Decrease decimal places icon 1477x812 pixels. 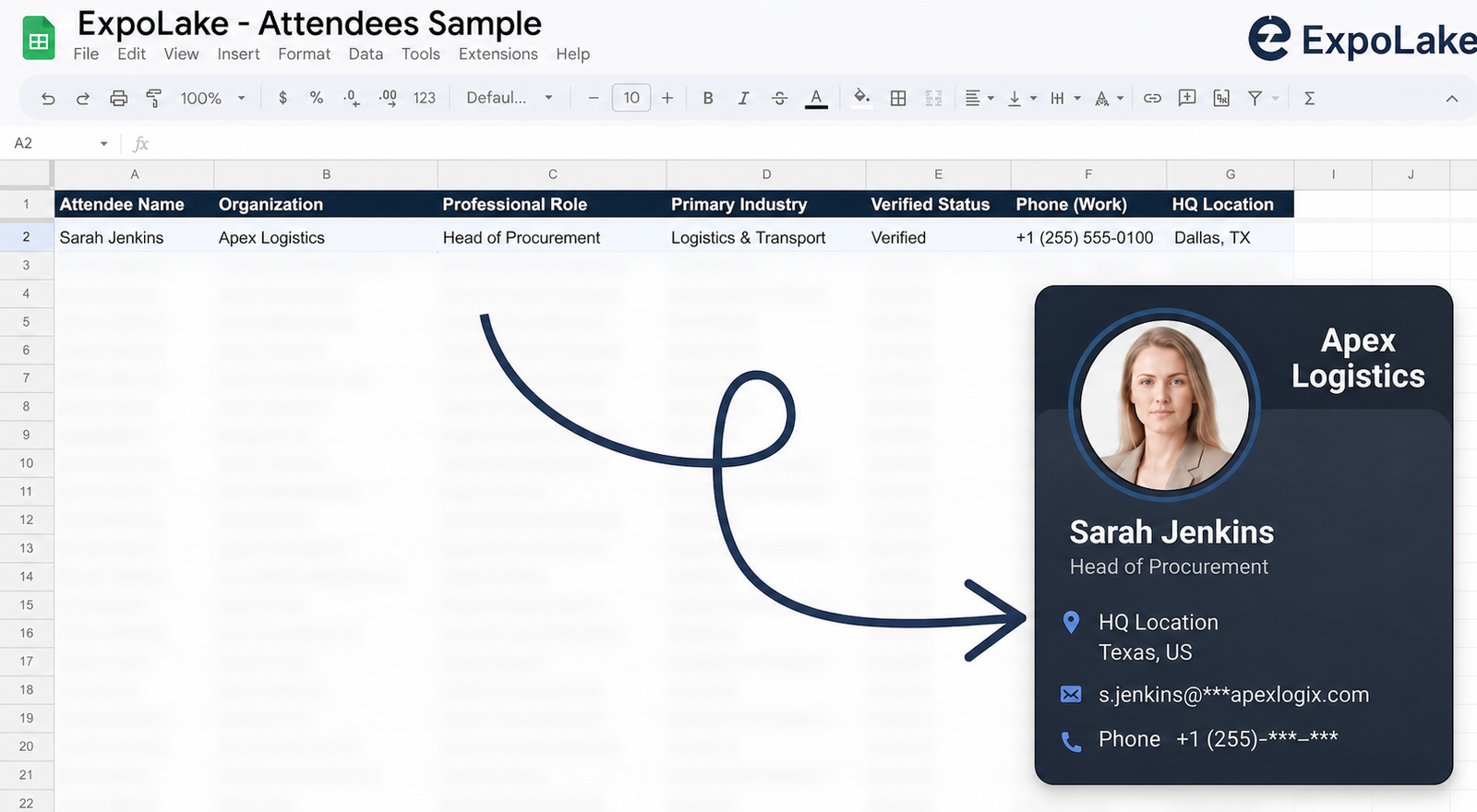click(x=352, y=98)
